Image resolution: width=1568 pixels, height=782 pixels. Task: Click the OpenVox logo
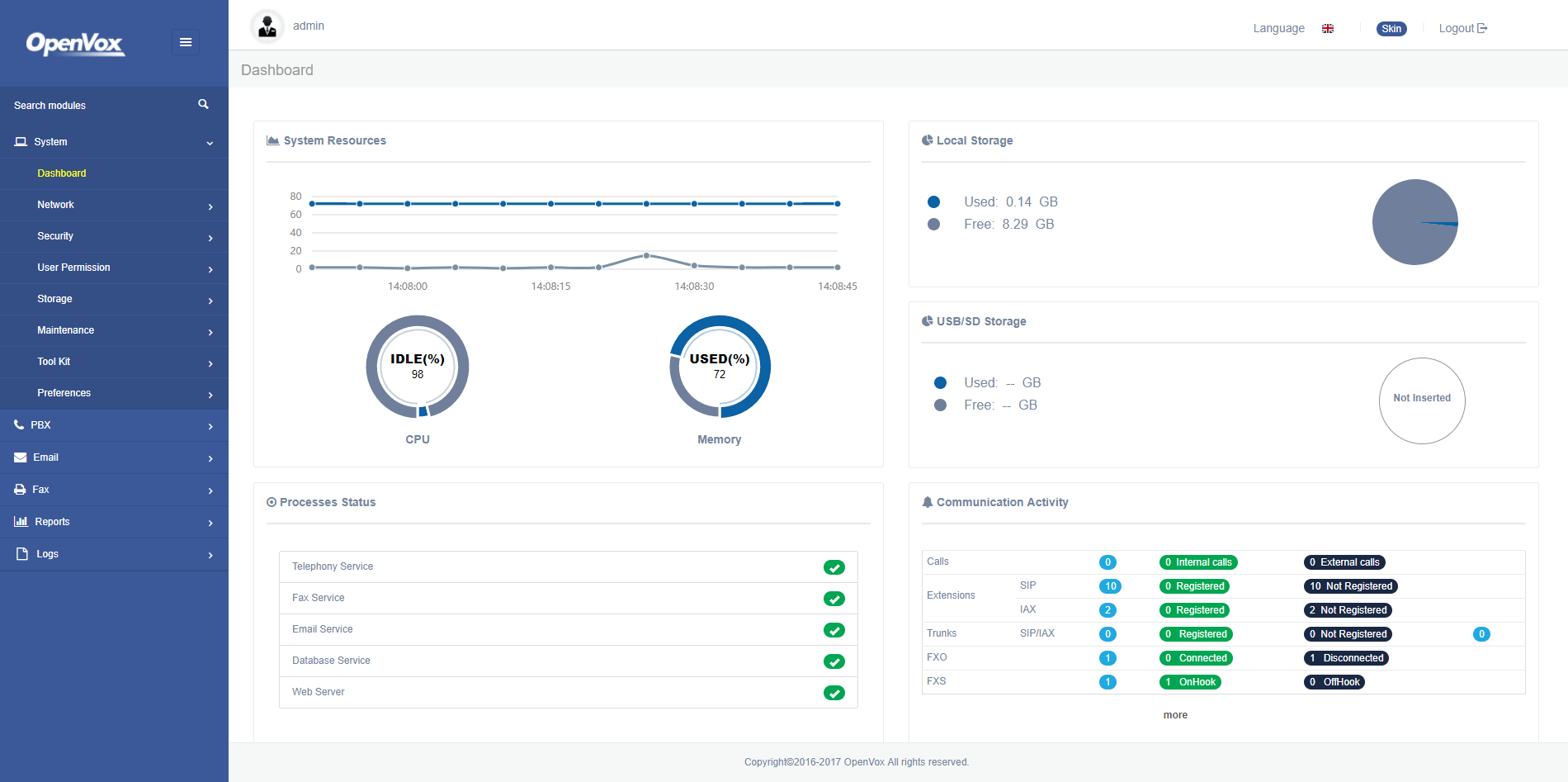(x=75, y=43)
